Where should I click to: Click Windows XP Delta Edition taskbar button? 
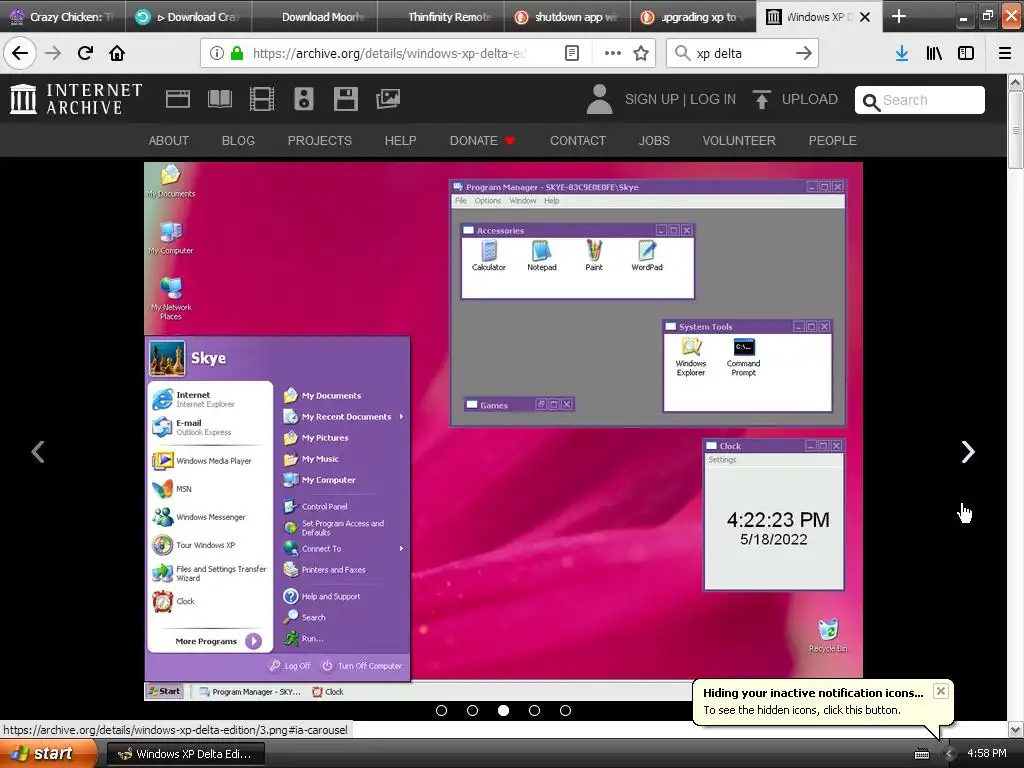point(185,754)
